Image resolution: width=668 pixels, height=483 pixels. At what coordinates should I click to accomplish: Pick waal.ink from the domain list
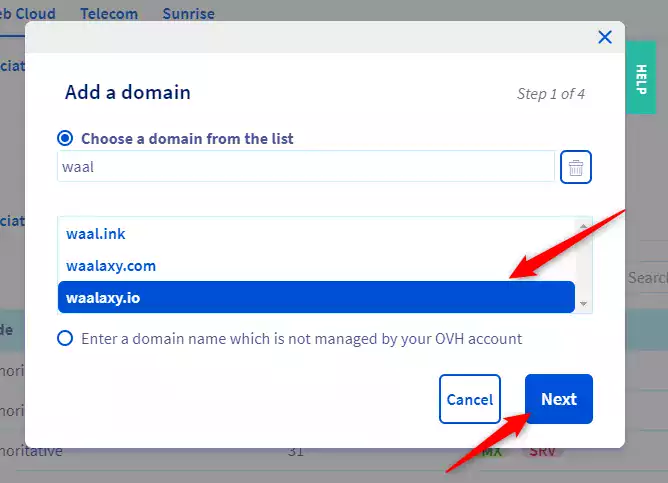point(316,234)
